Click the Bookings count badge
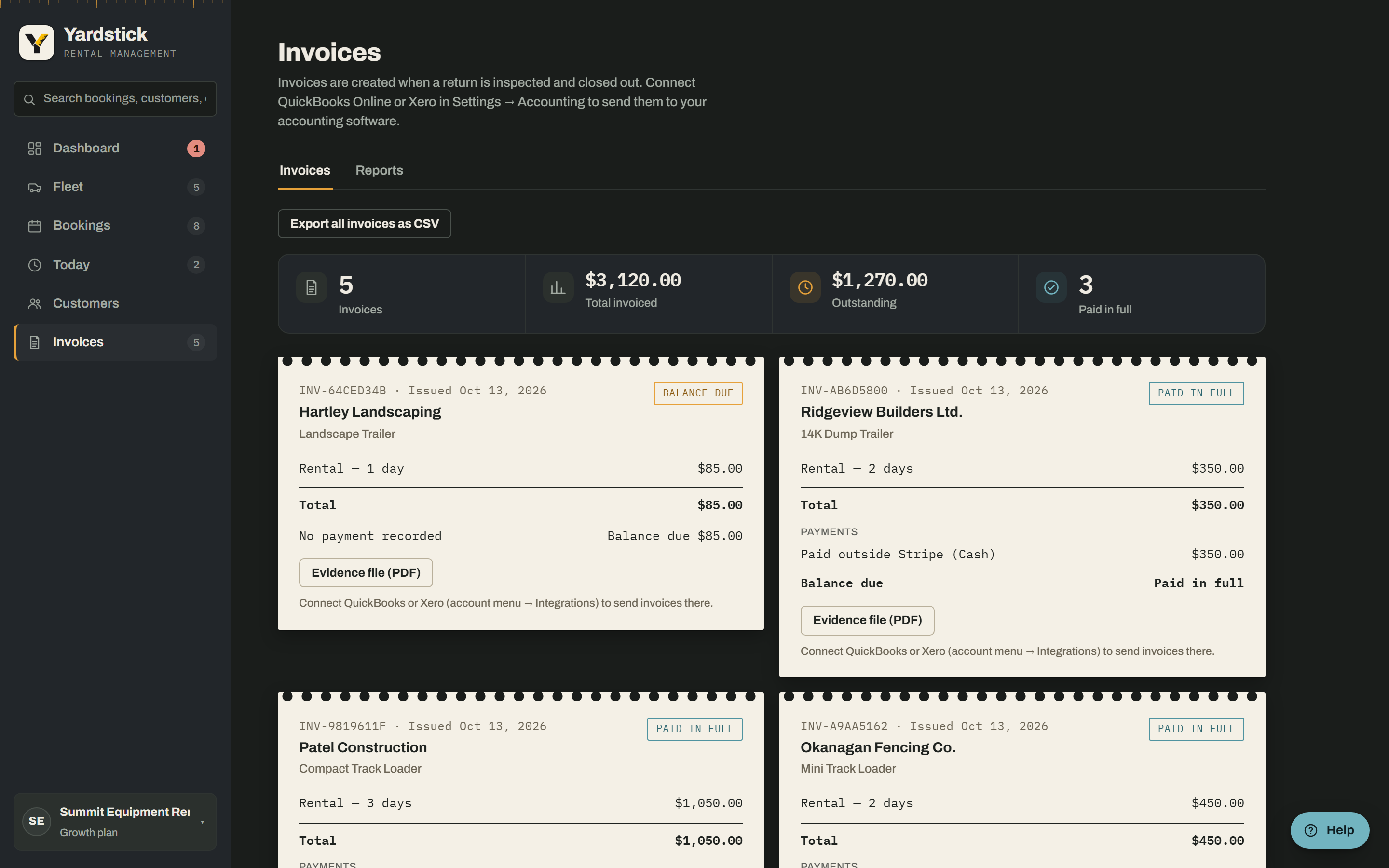This screenshot has width=1389, height=868. (196, 226)
